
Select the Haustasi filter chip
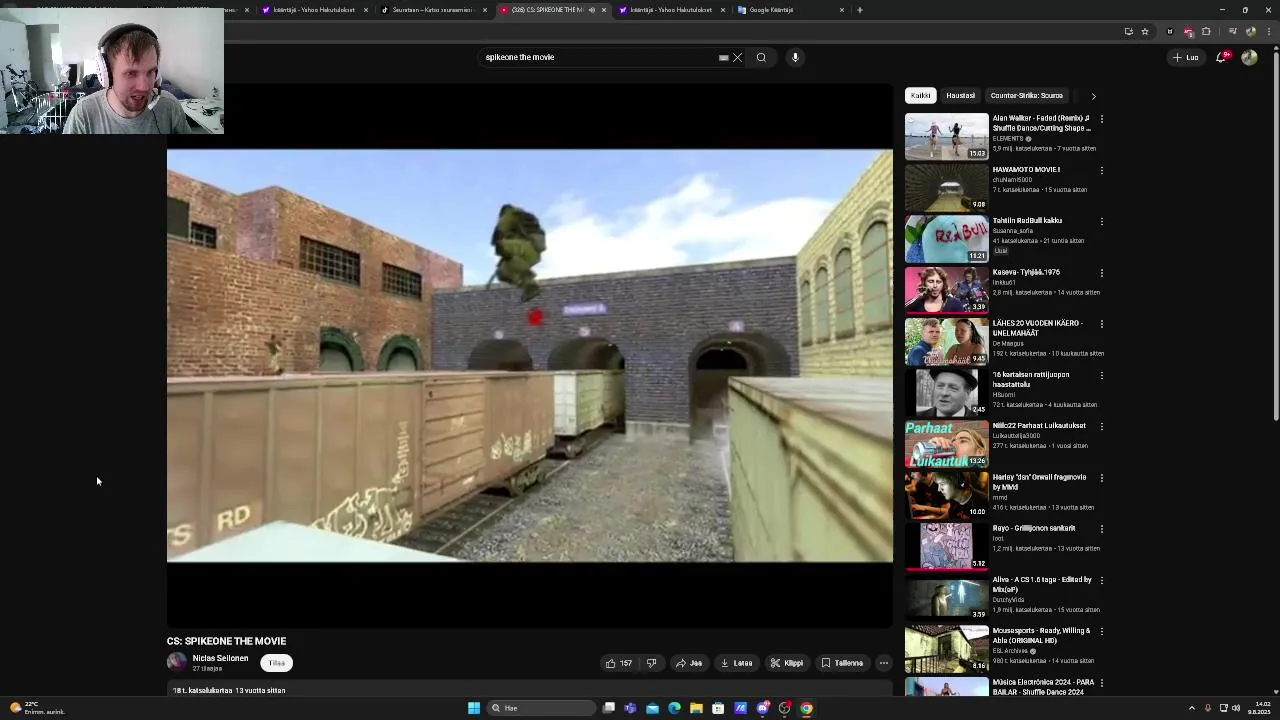click(x=960, y=96)
